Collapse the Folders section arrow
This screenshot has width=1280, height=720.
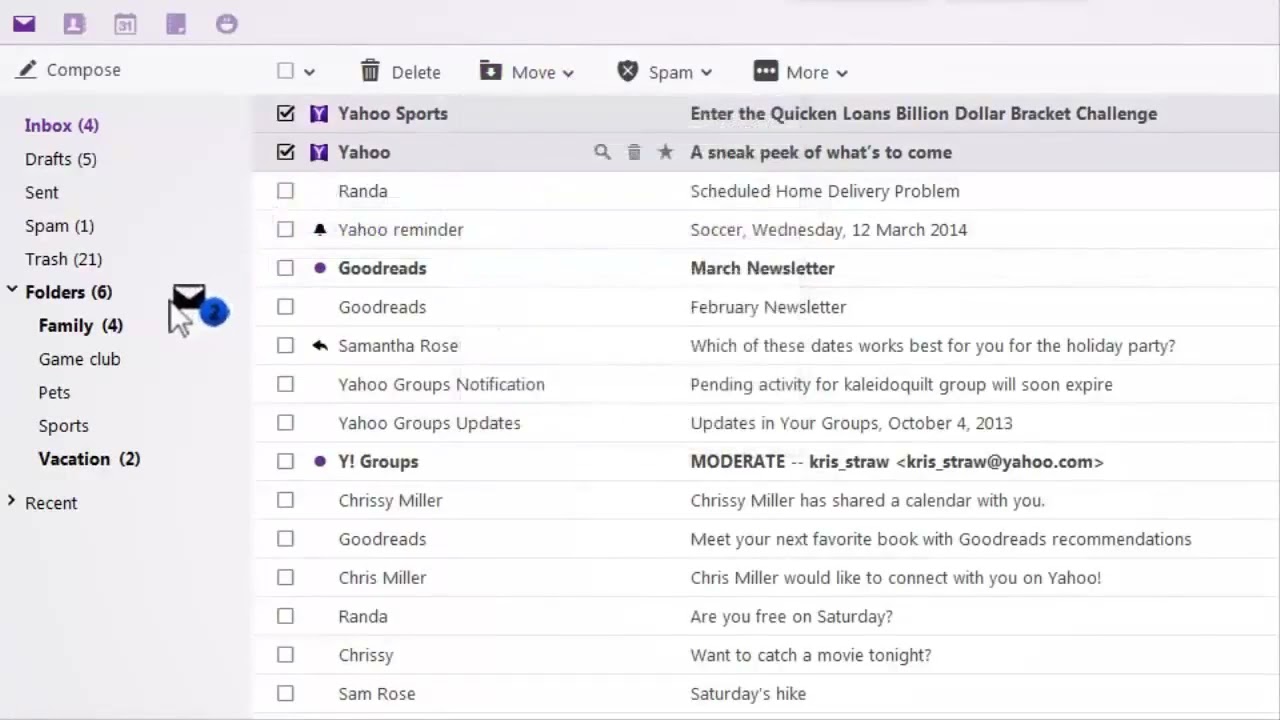point(12,290)
